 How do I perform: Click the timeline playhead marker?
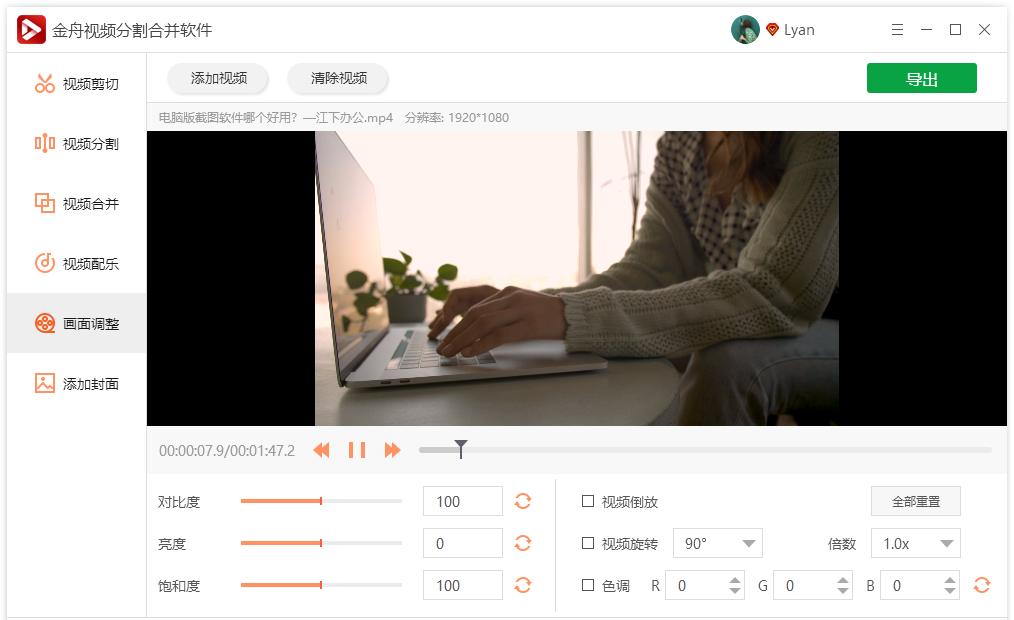(x=460, y=450)
